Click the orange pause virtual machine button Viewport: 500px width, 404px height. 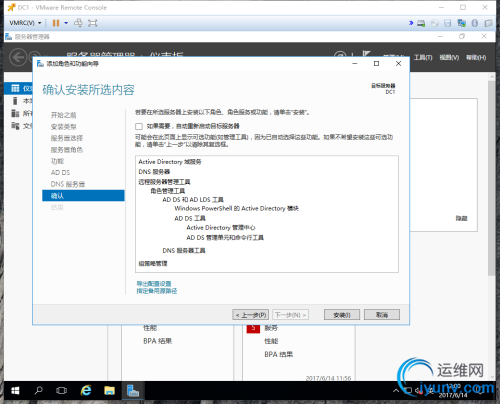tap(56, 23)
